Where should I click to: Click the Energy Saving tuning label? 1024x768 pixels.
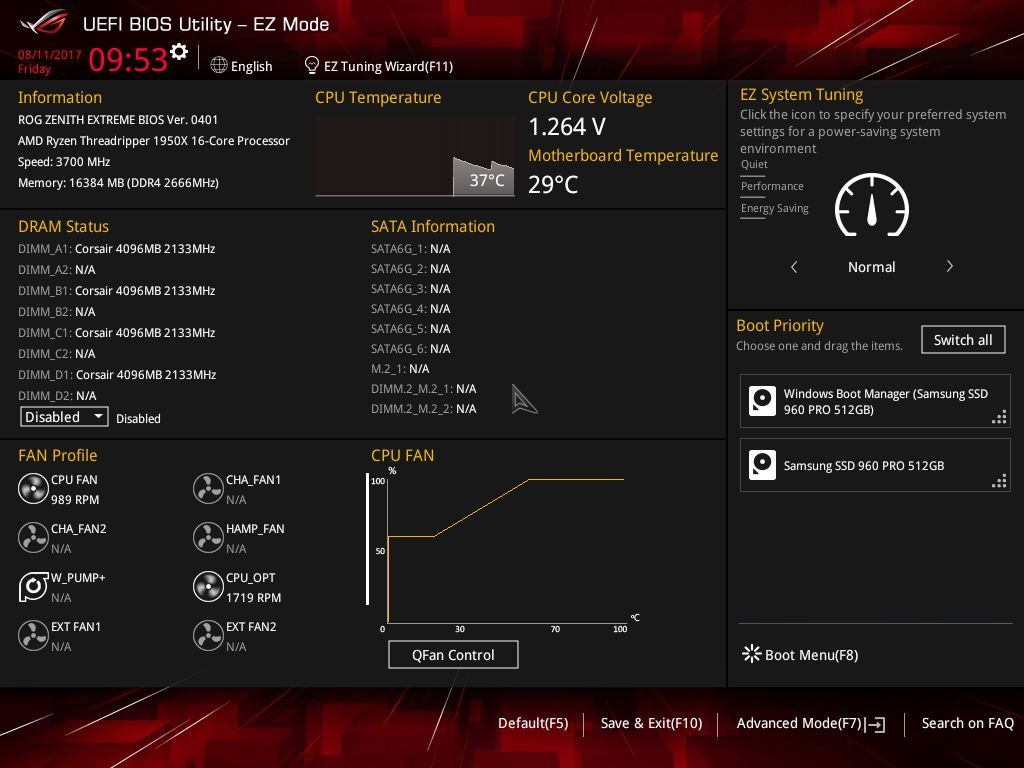tap(775, 208)
